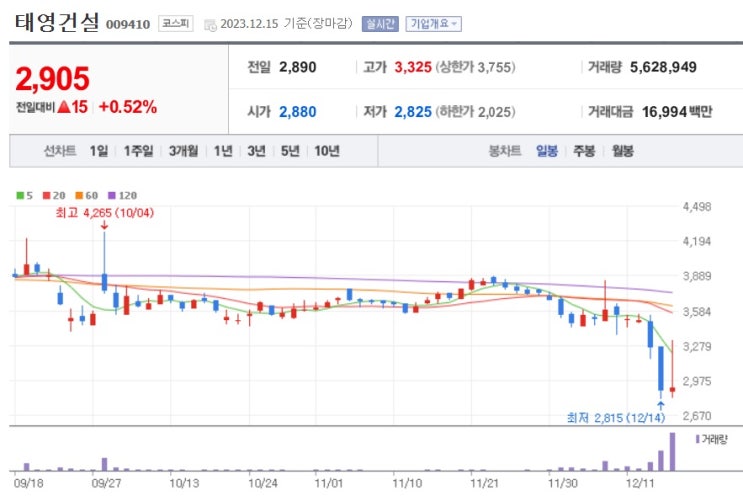743x496 pixels.
Task: Click the calendar clock icon beside date
Action: click(x=210, y=25)
